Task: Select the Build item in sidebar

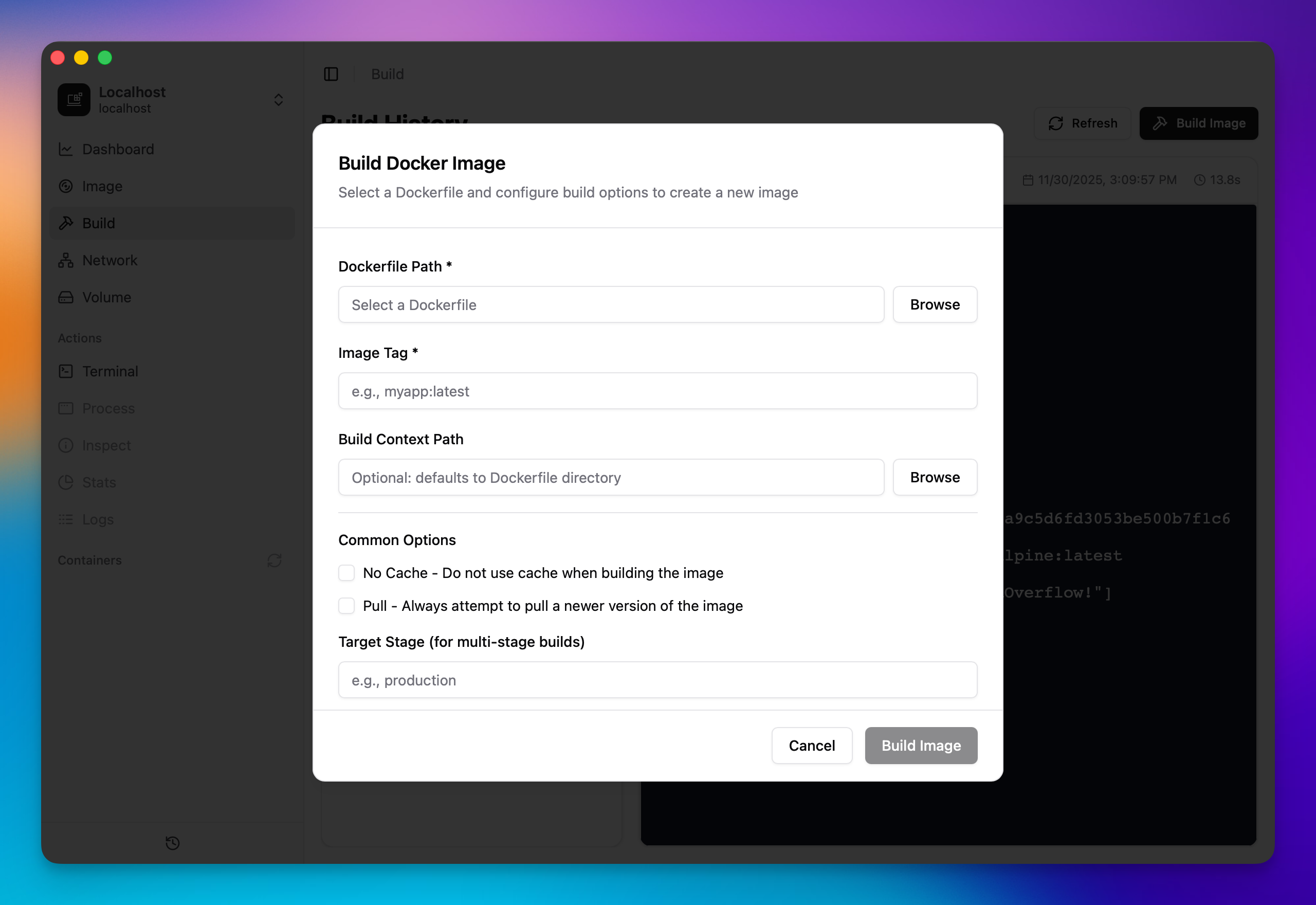Action: [99, 223]
